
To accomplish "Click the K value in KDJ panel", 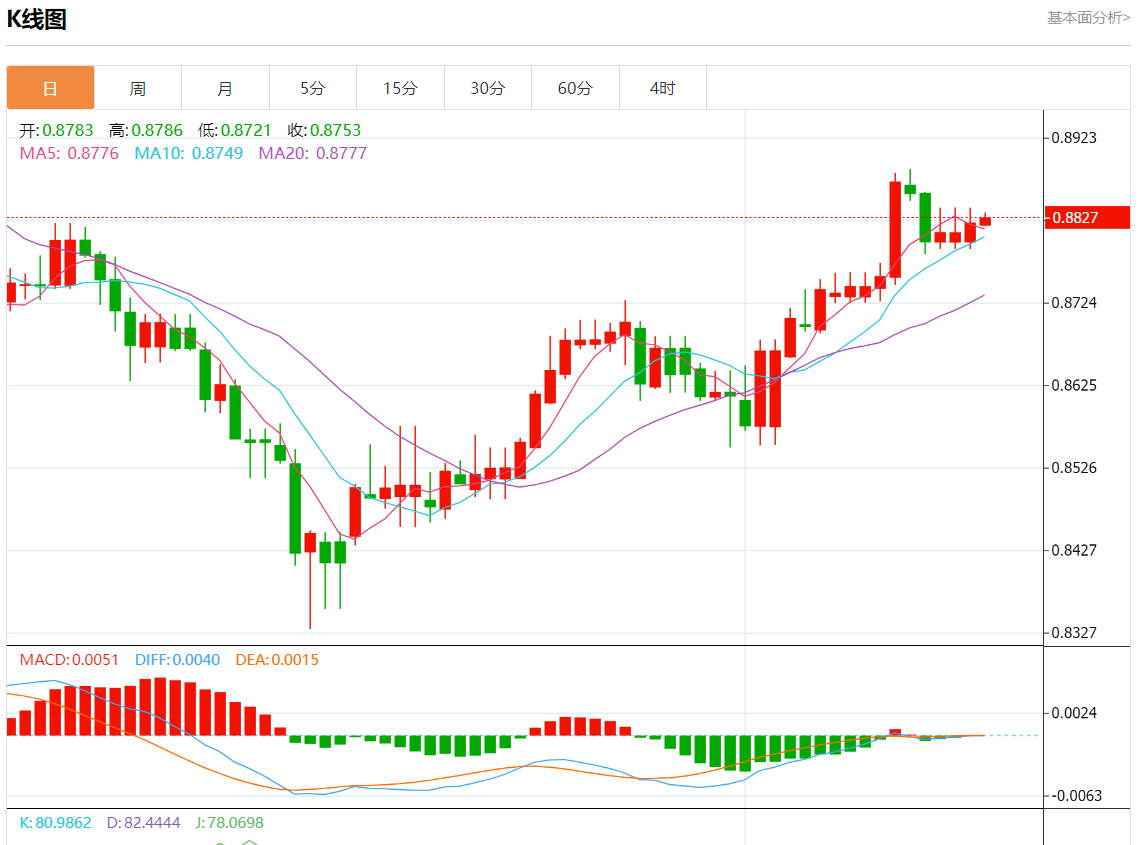I will [55, 823].
